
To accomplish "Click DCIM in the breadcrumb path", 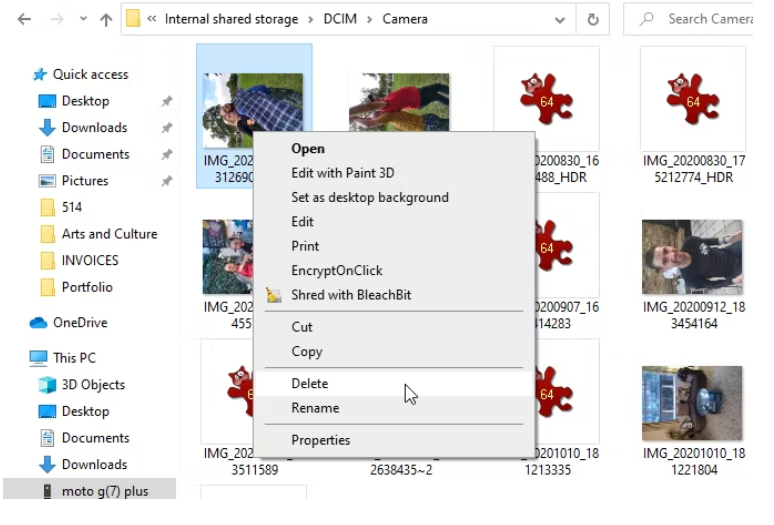I will pos(340,19).
